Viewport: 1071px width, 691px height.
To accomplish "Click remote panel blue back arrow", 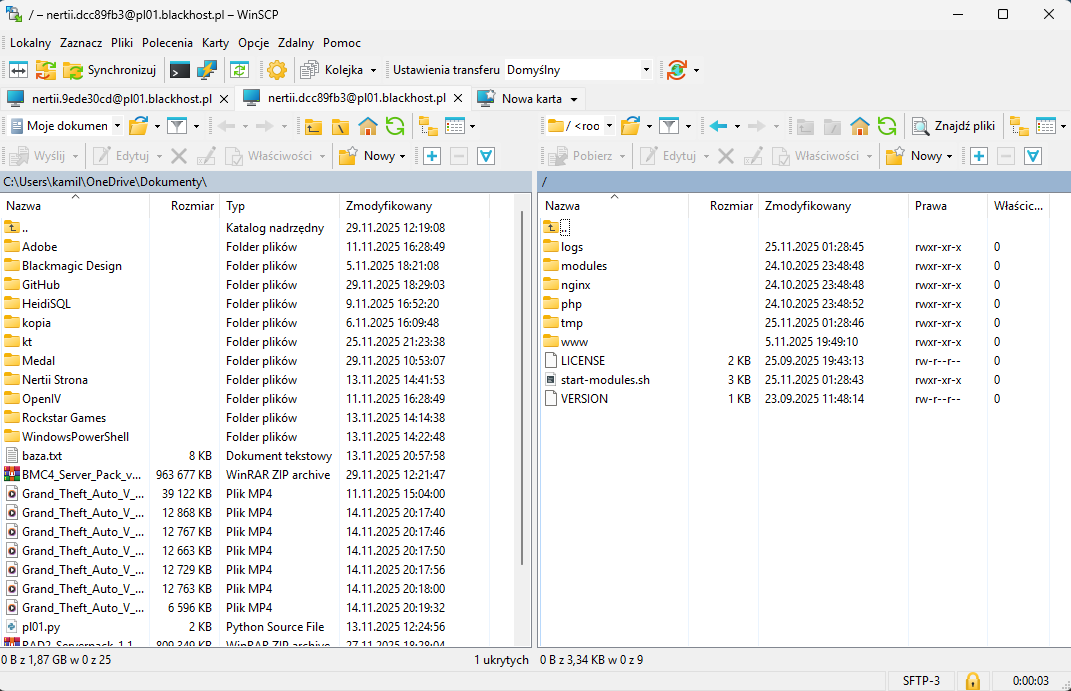I will tap(718, 126).
